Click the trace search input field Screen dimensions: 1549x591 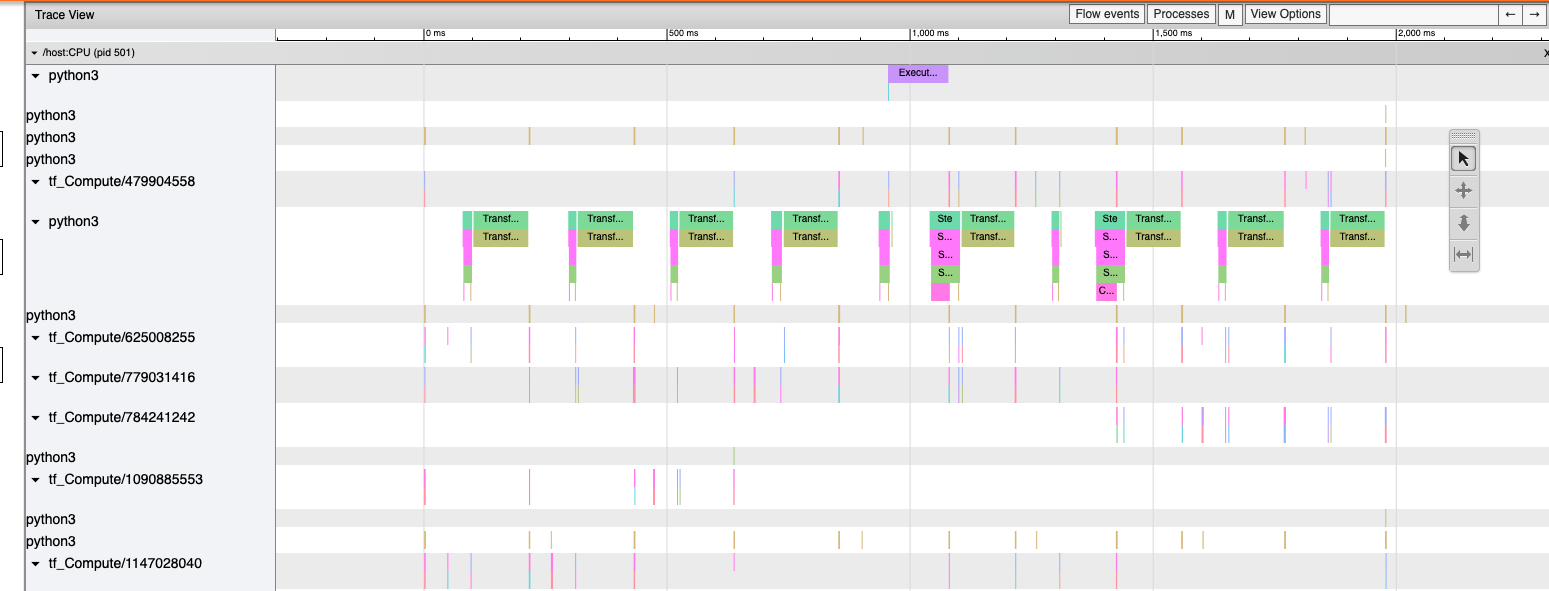(1412, 14)
